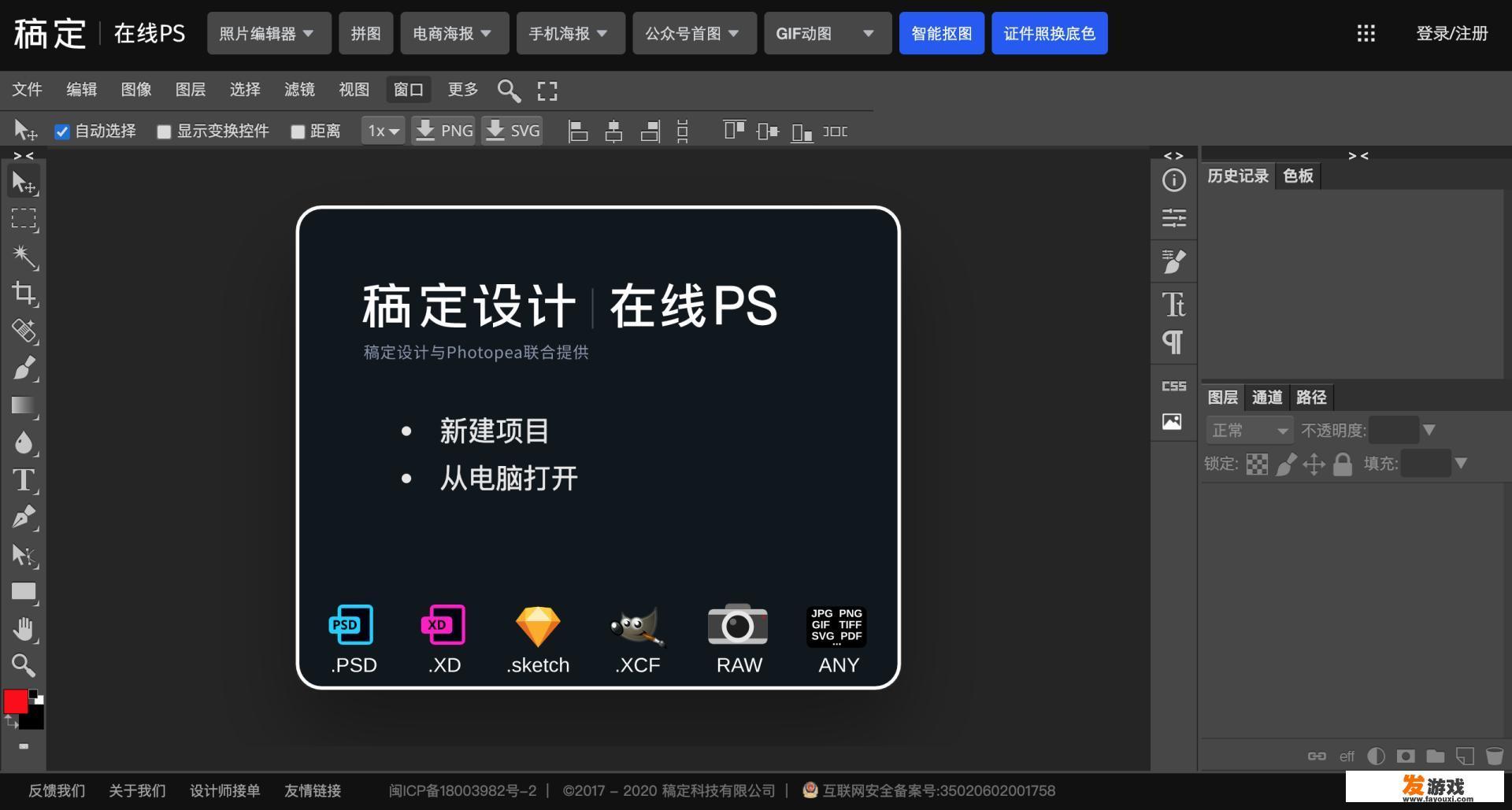Image resolution: width=1512 pixels, height=810 pixels.
Task: Select the Rectangle shape tool
Action: pos(24,592)
